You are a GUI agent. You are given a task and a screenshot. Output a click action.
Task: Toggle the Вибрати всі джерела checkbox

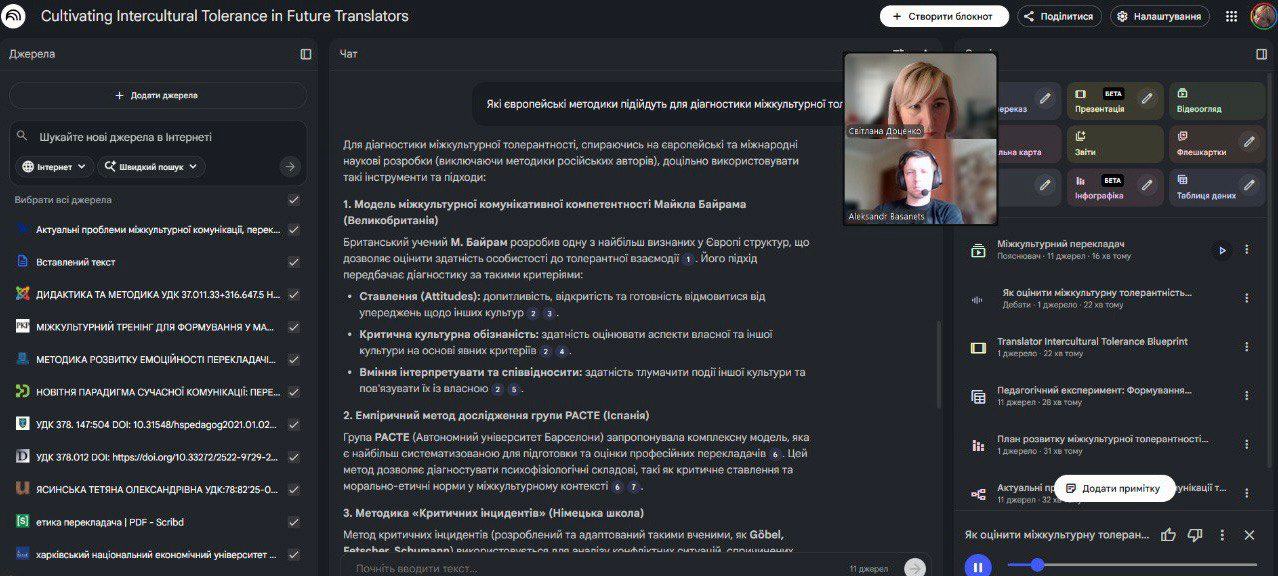(x=294, y=200)
